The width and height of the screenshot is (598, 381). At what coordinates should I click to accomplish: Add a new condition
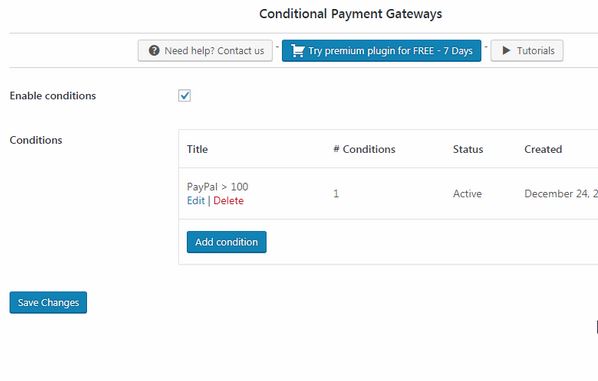pyautogui.click(x=227, y=242)
